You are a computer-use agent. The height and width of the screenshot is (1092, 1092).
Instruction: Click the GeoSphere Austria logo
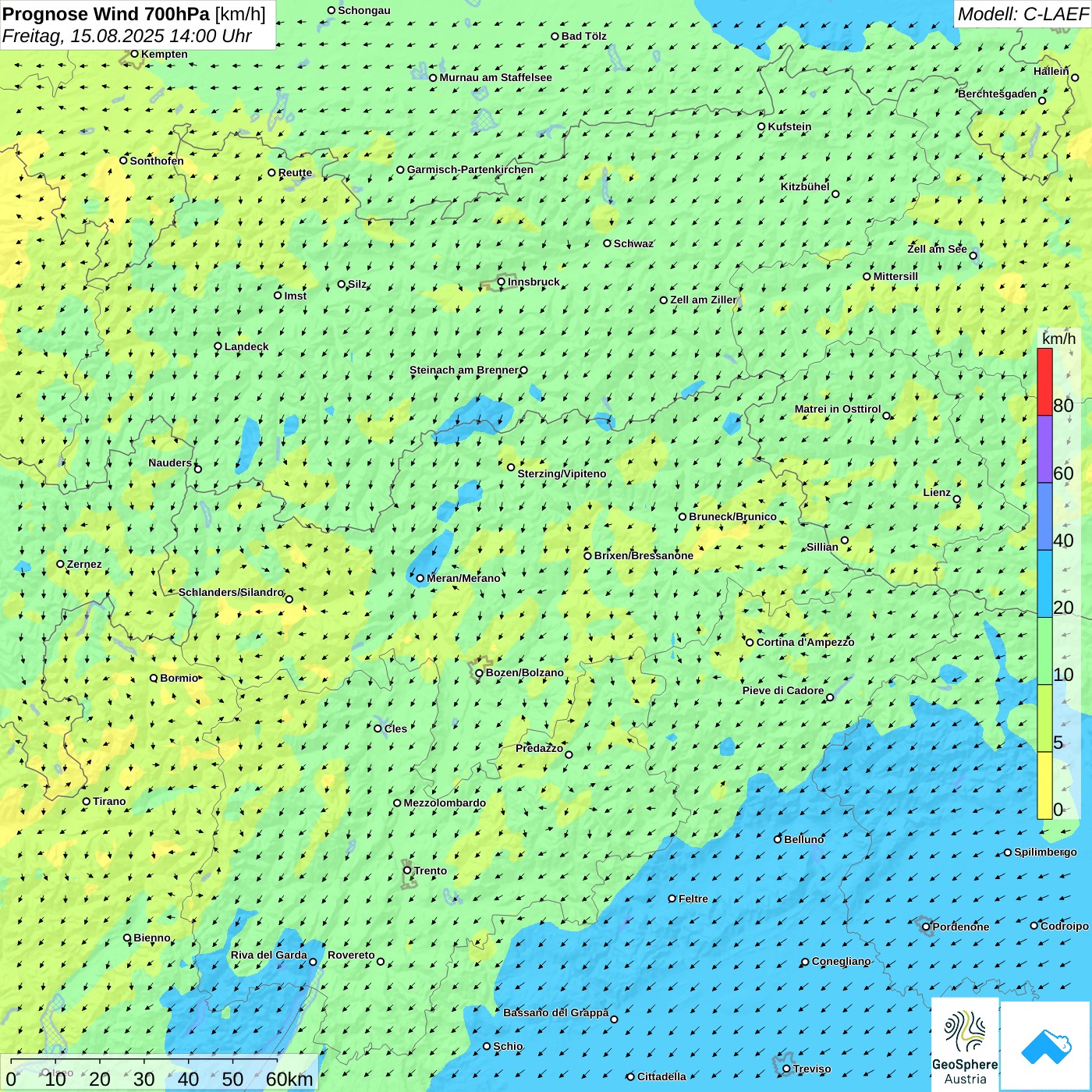pos(965,1045)
